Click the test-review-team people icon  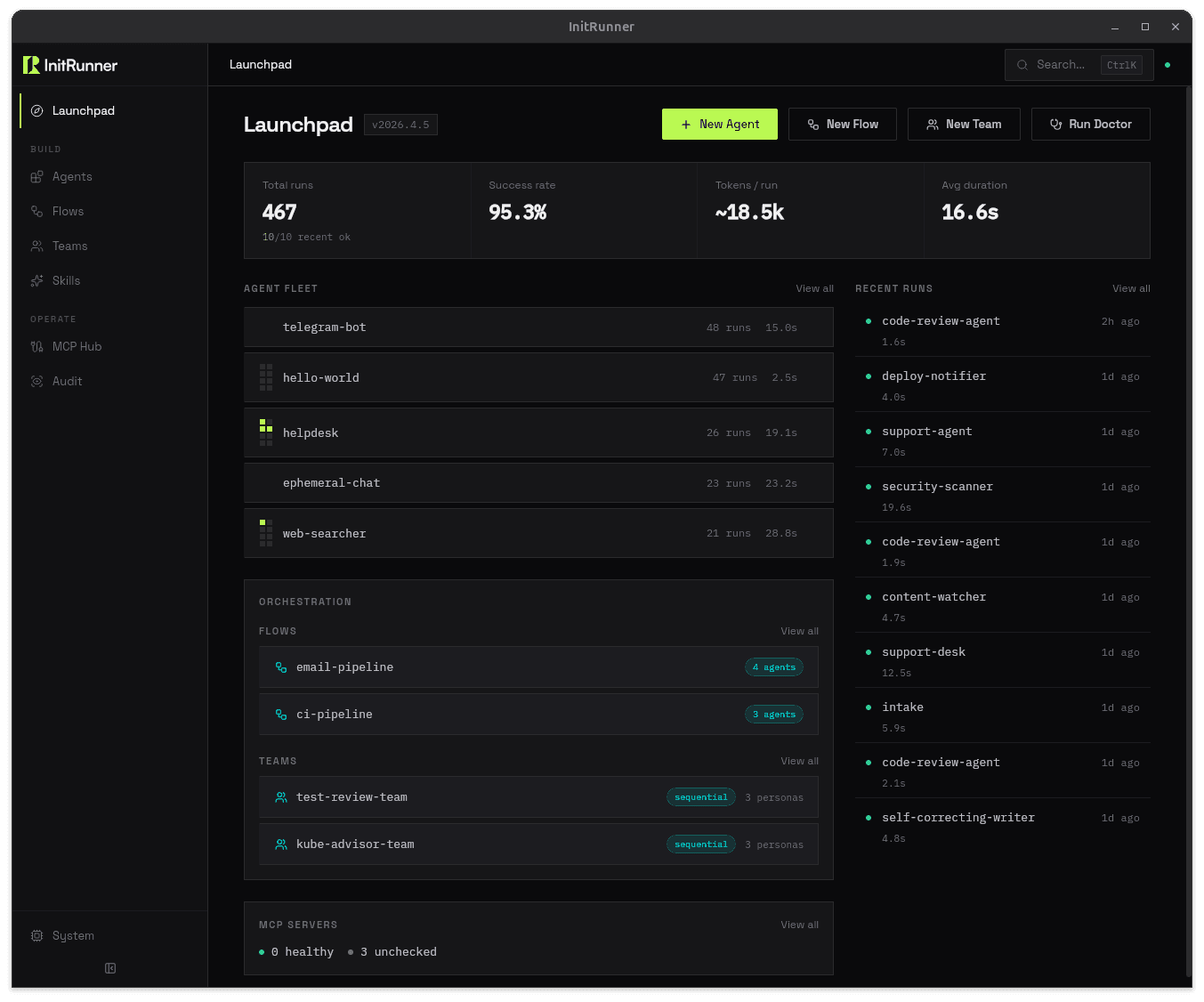281,797
